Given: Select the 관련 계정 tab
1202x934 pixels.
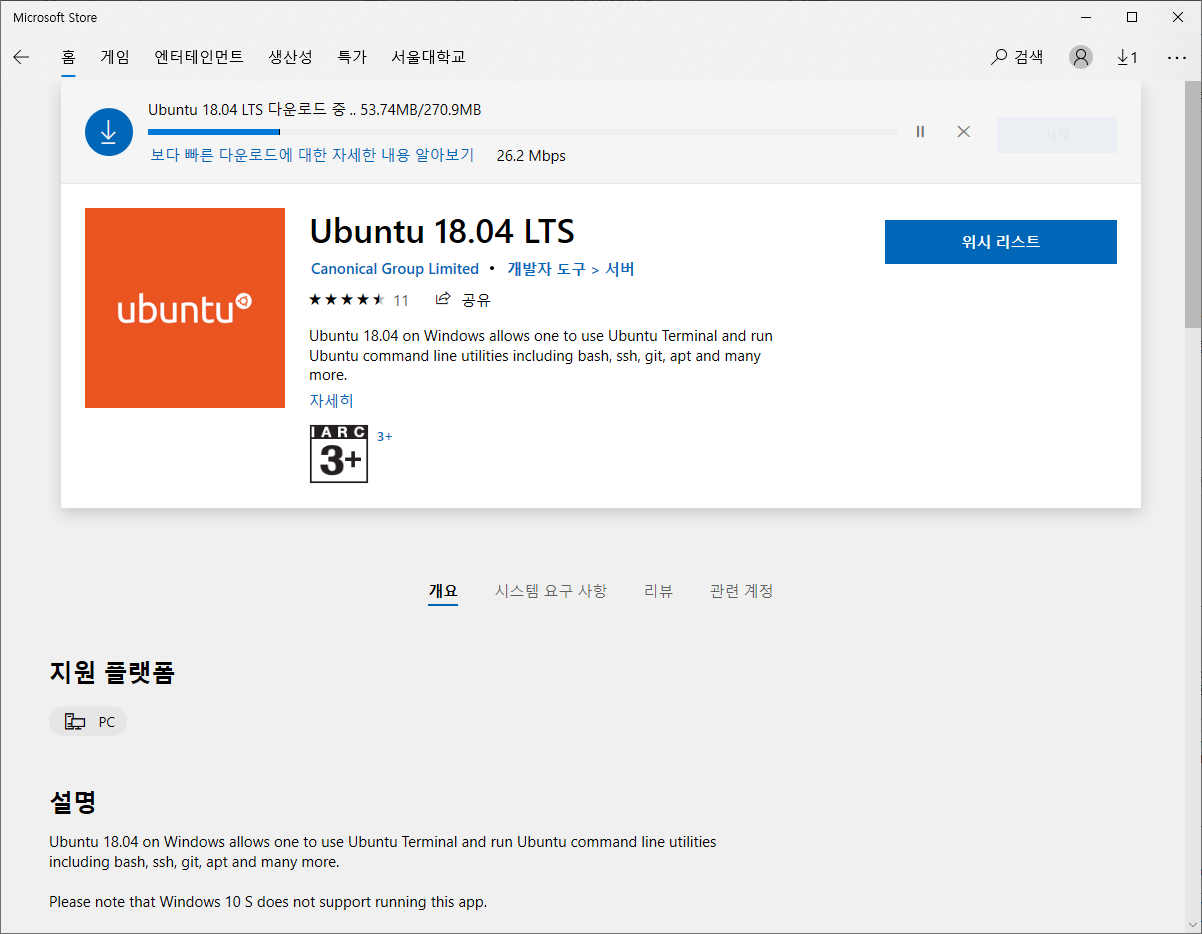Looking at the screenshot, I should tap(741, 591).
